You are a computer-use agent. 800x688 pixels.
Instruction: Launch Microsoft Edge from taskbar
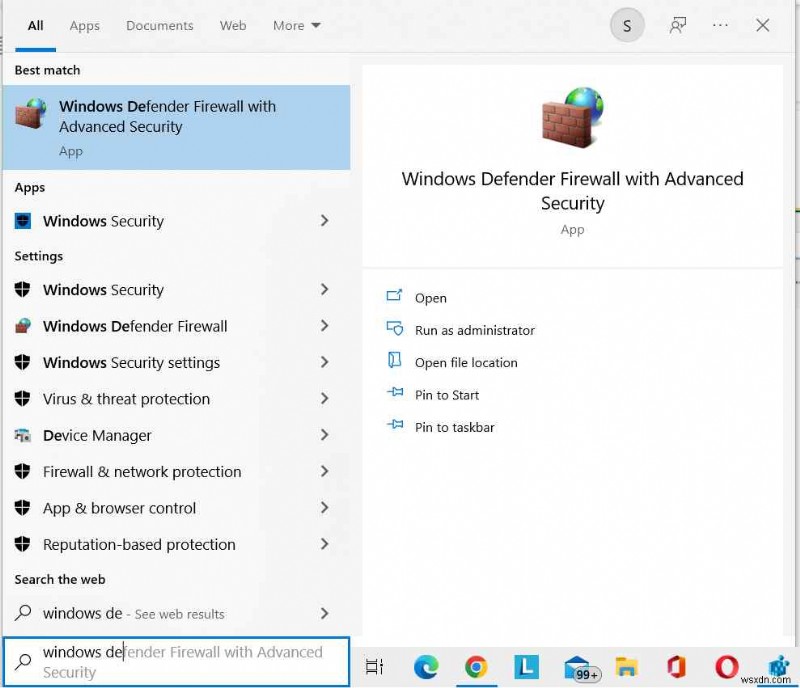(426, 667)
